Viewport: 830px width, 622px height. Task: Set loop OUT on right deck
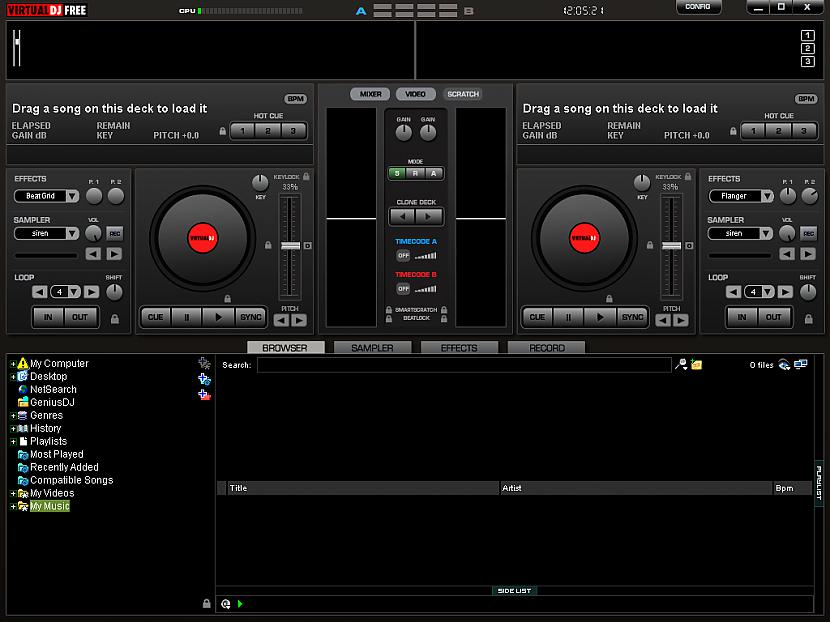pos(773,317)
